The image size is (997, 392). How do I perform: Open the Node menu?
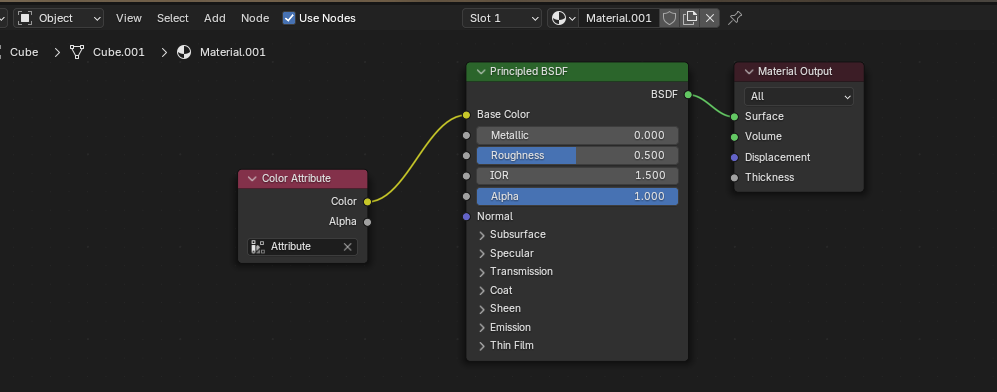click(255, 18)
